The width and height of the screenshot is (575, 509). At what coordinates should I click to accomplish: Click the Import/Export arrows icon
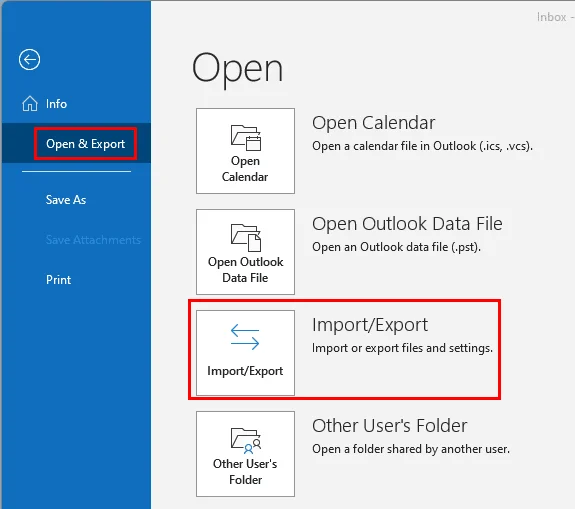(x=245, y=337)
